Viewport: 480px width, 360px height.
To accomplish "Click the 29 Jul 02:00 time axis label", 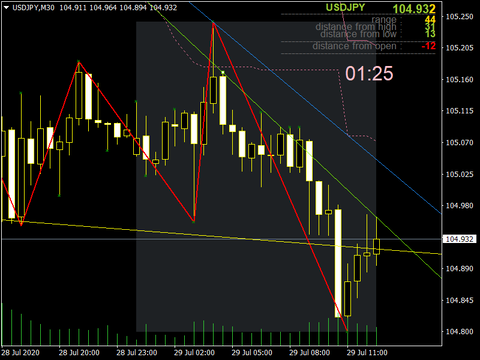I will pos(194,353).
